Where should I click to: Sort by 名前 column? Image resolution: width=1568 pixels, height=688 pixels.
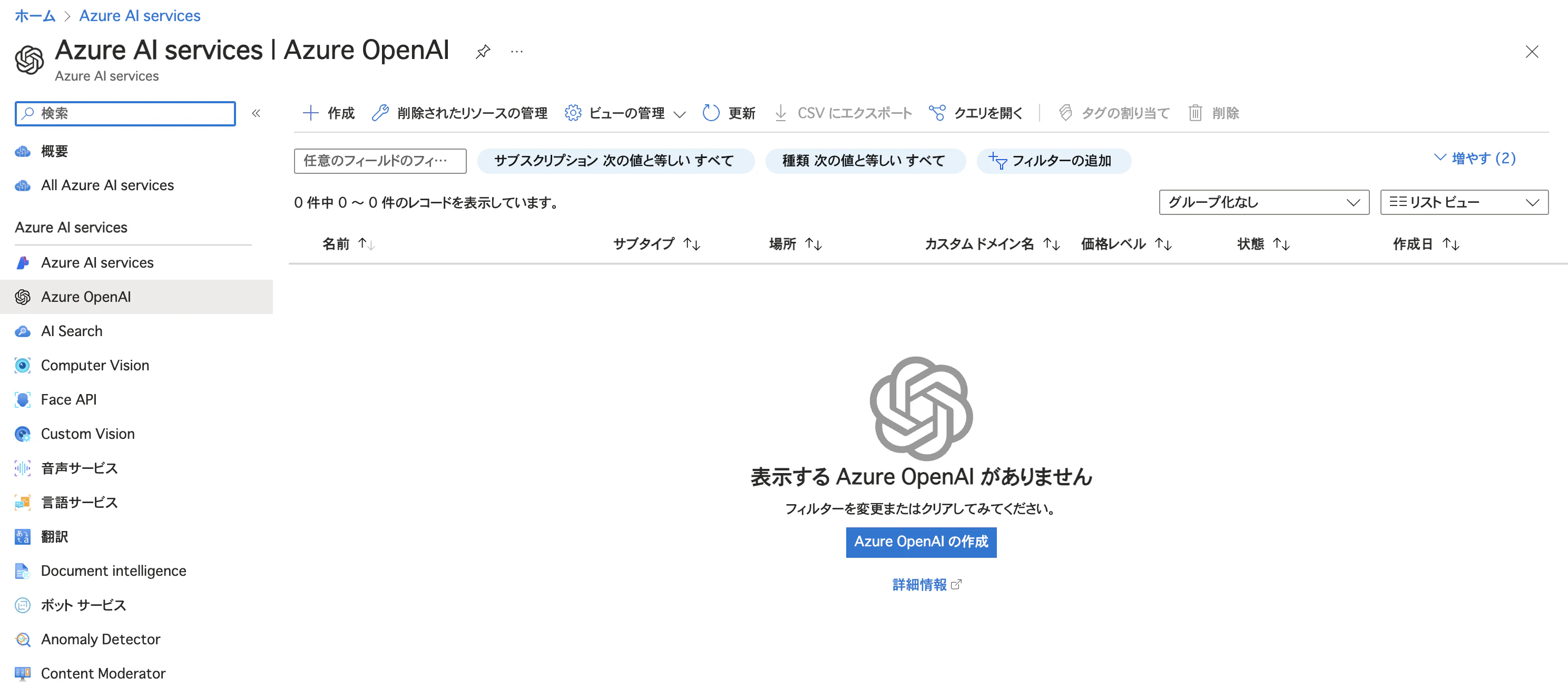coord(348,244)
